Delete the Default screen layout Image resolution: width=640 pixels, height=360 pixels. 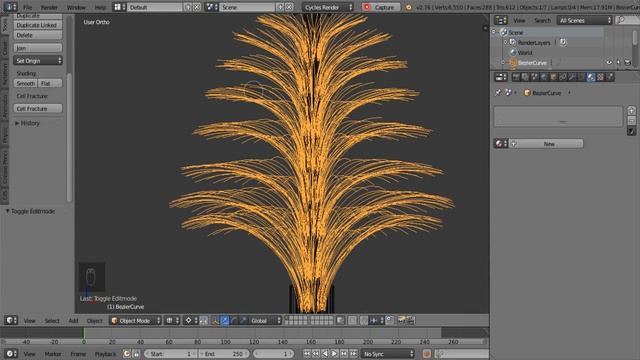197,7
